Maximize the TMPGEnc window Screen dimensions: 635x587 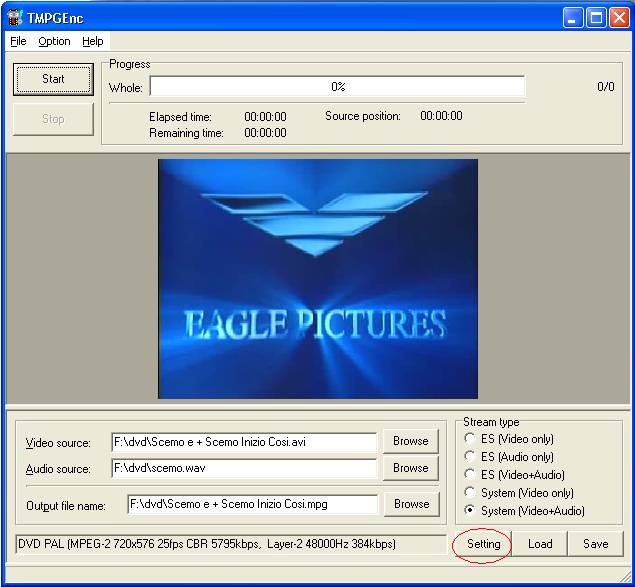point(596,18)
